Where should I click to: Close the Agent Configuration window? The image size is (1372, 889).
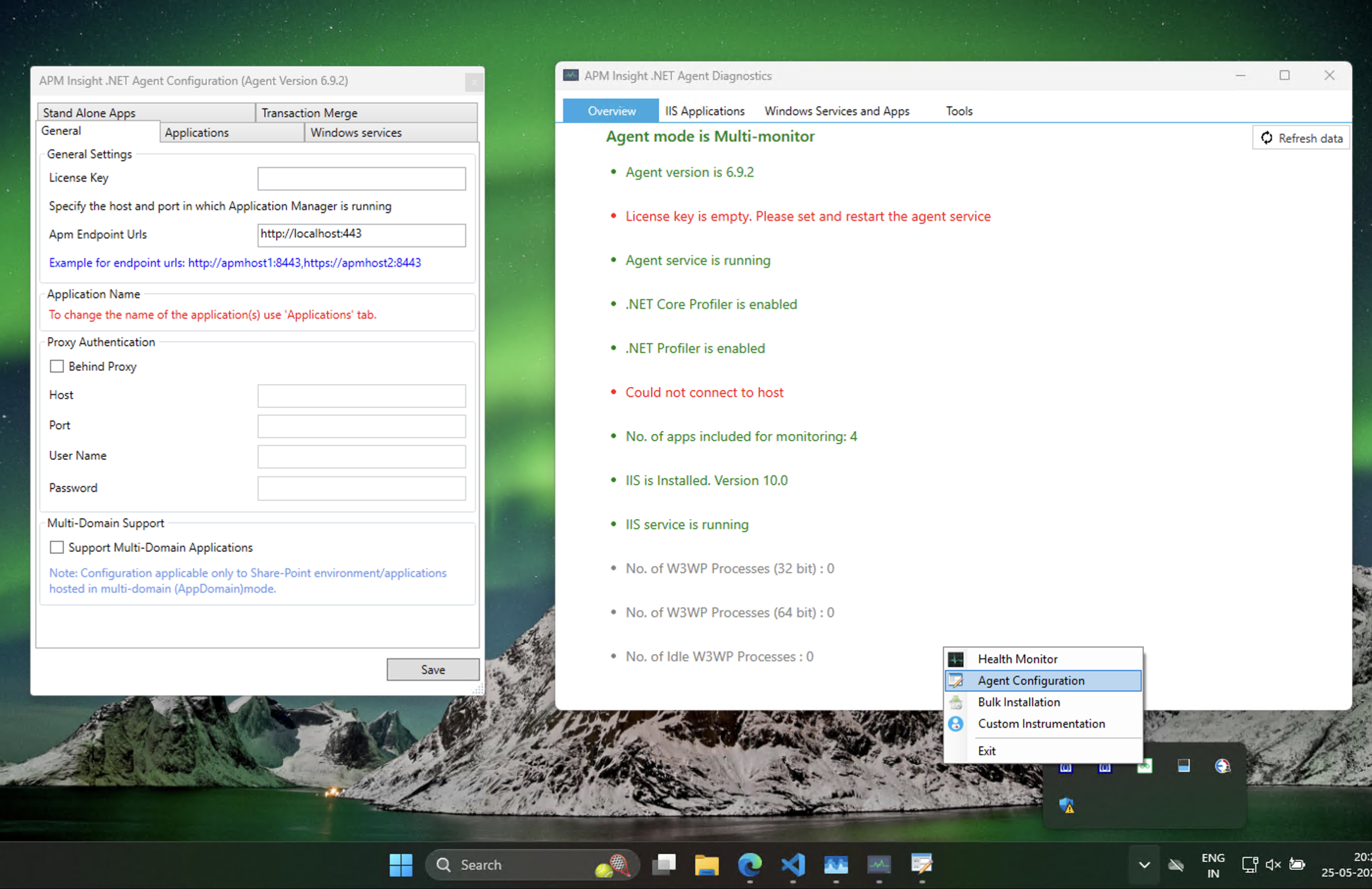pyautogui.click(x=474, y=82)
